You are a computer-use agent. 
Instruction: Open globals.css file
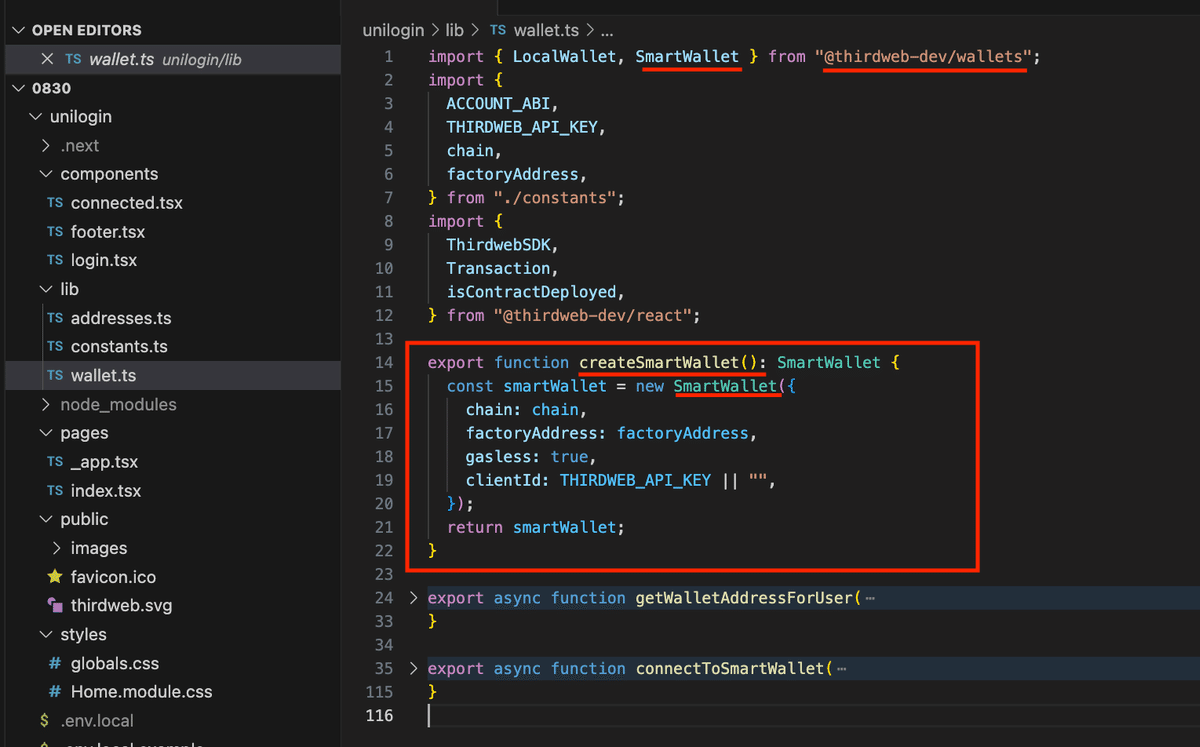[115, 663]
